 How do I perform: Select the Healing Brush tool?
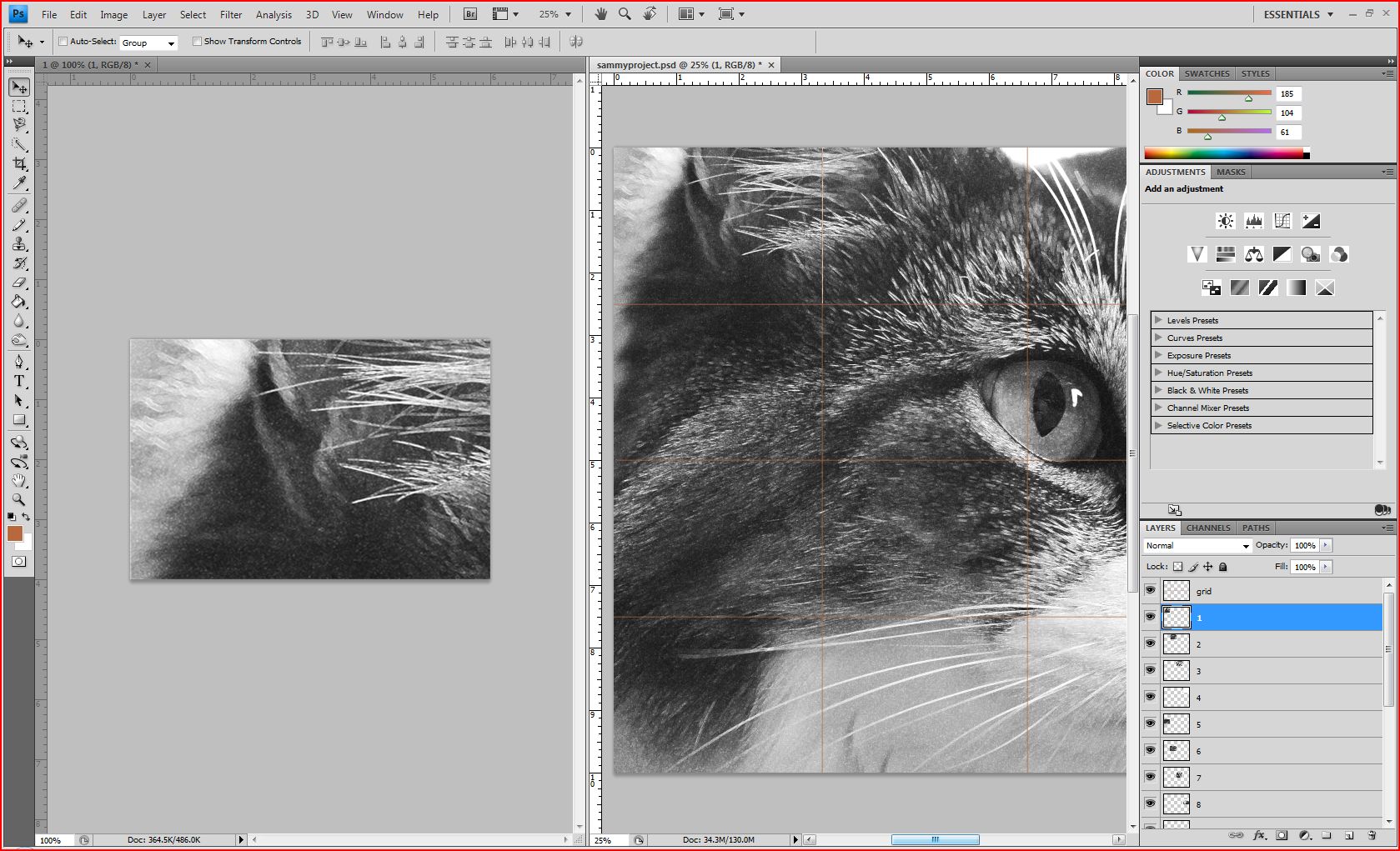click(19, 205)
